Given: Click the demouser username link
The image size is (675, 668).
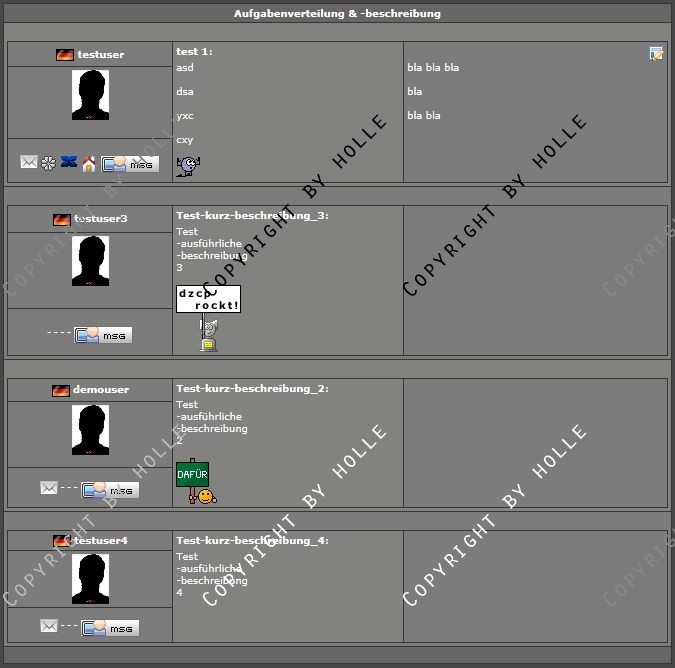Looking at the screenshot, I should coord(100,390).
